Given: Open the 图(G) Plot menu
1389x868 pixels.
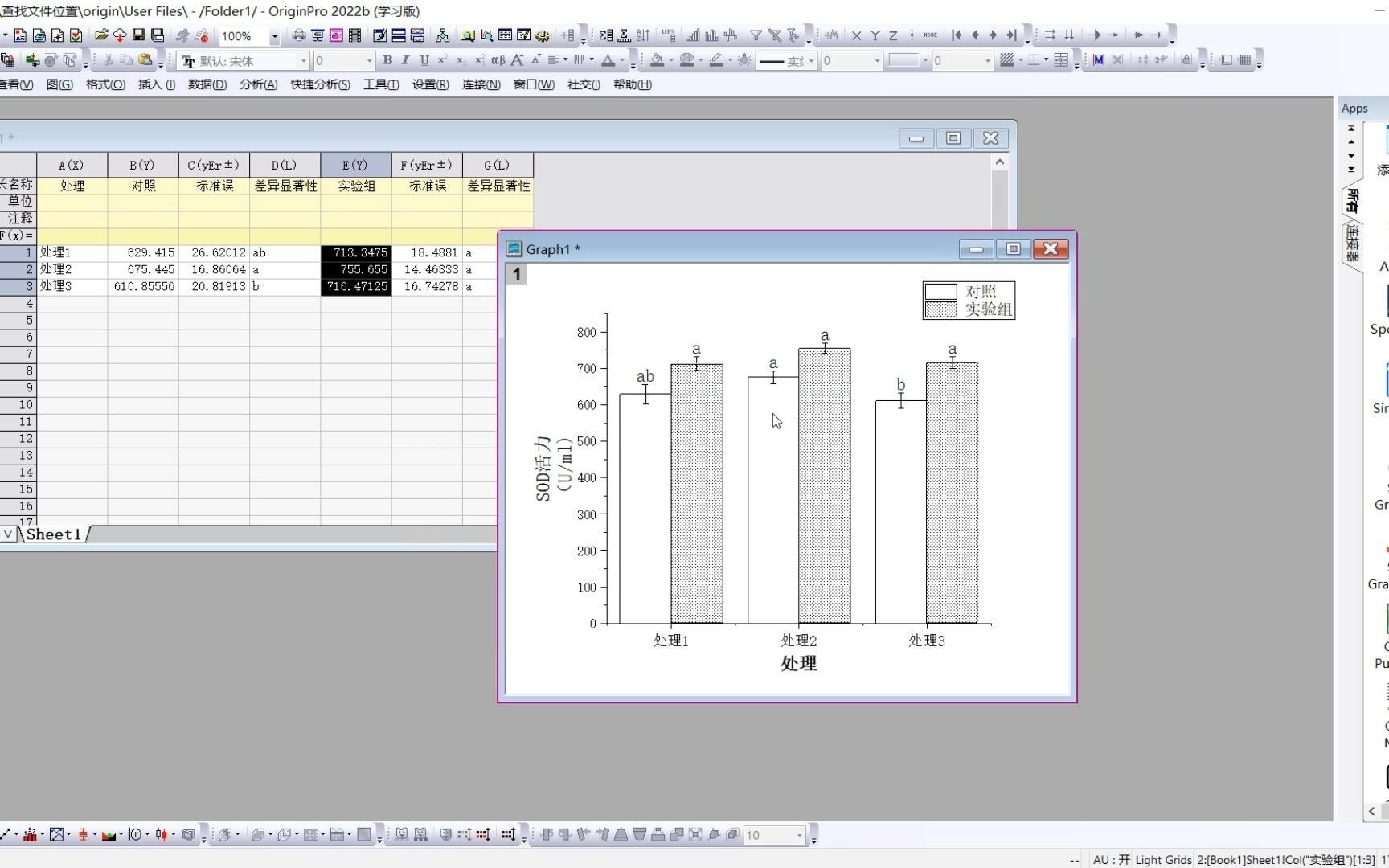Looking at the screenshot, I should (59, 84).
